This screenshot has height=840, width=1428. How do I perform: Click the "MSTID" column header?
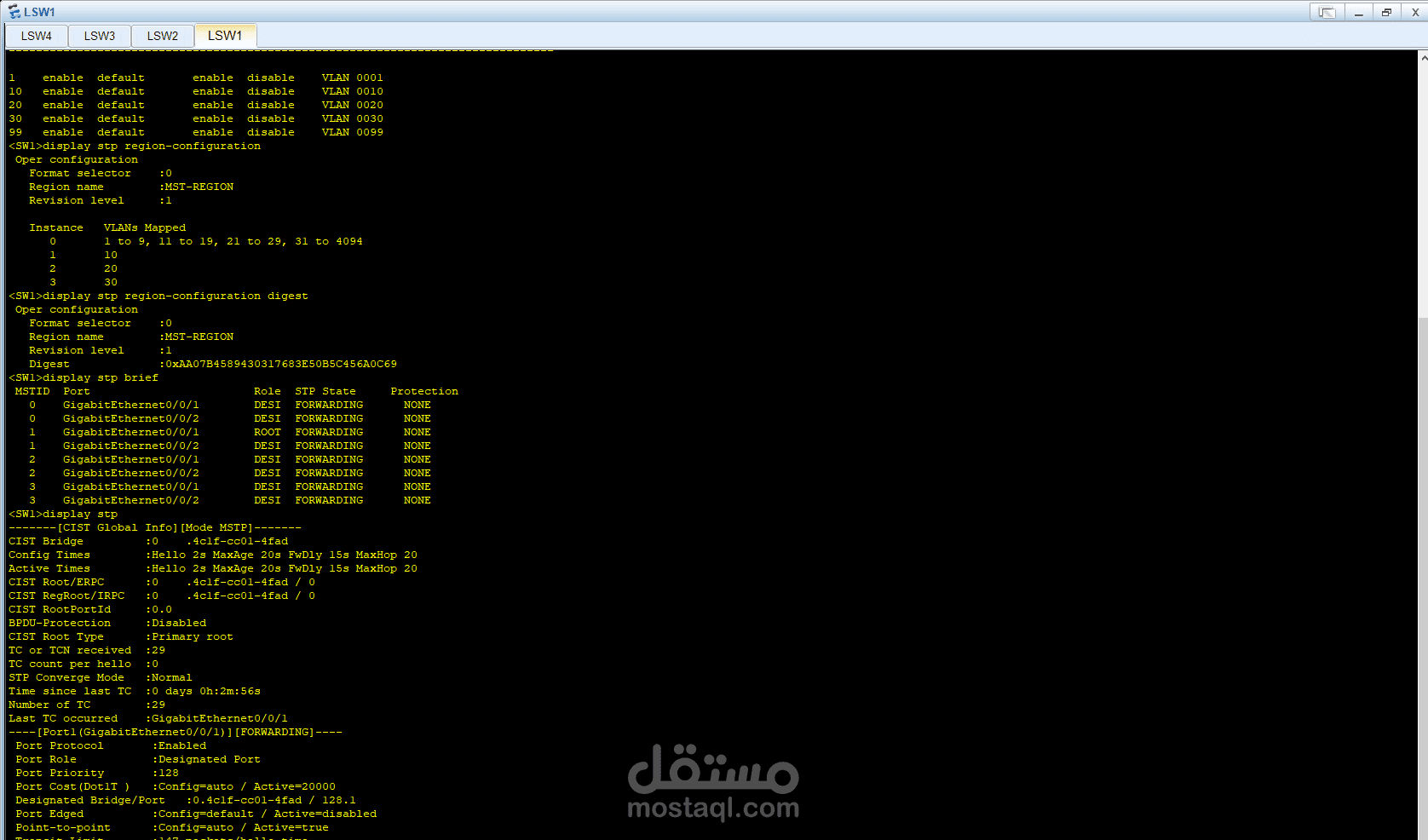(32, 391)
